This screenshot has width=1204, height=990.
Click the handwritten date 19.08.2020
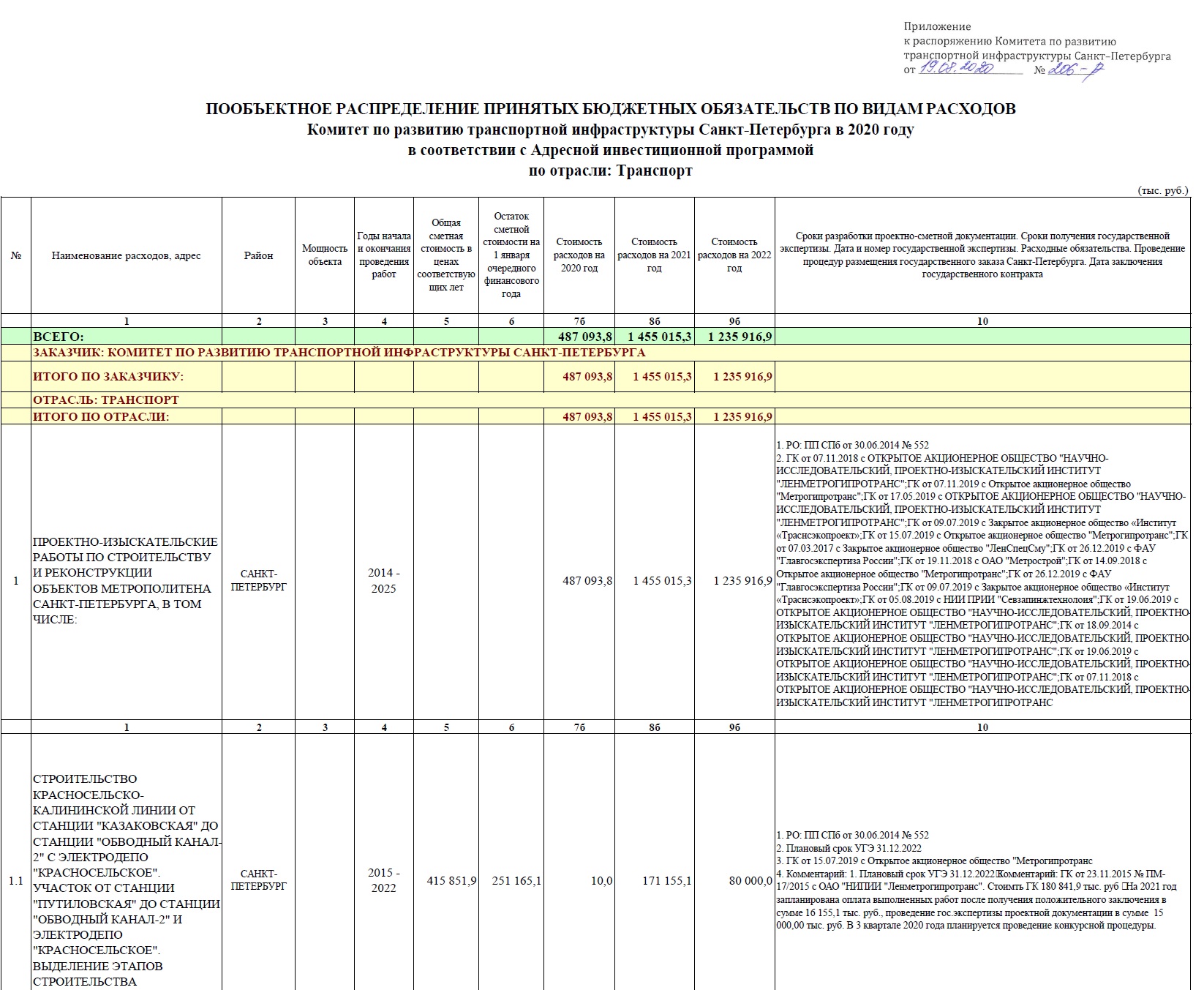tap(955, 69)
